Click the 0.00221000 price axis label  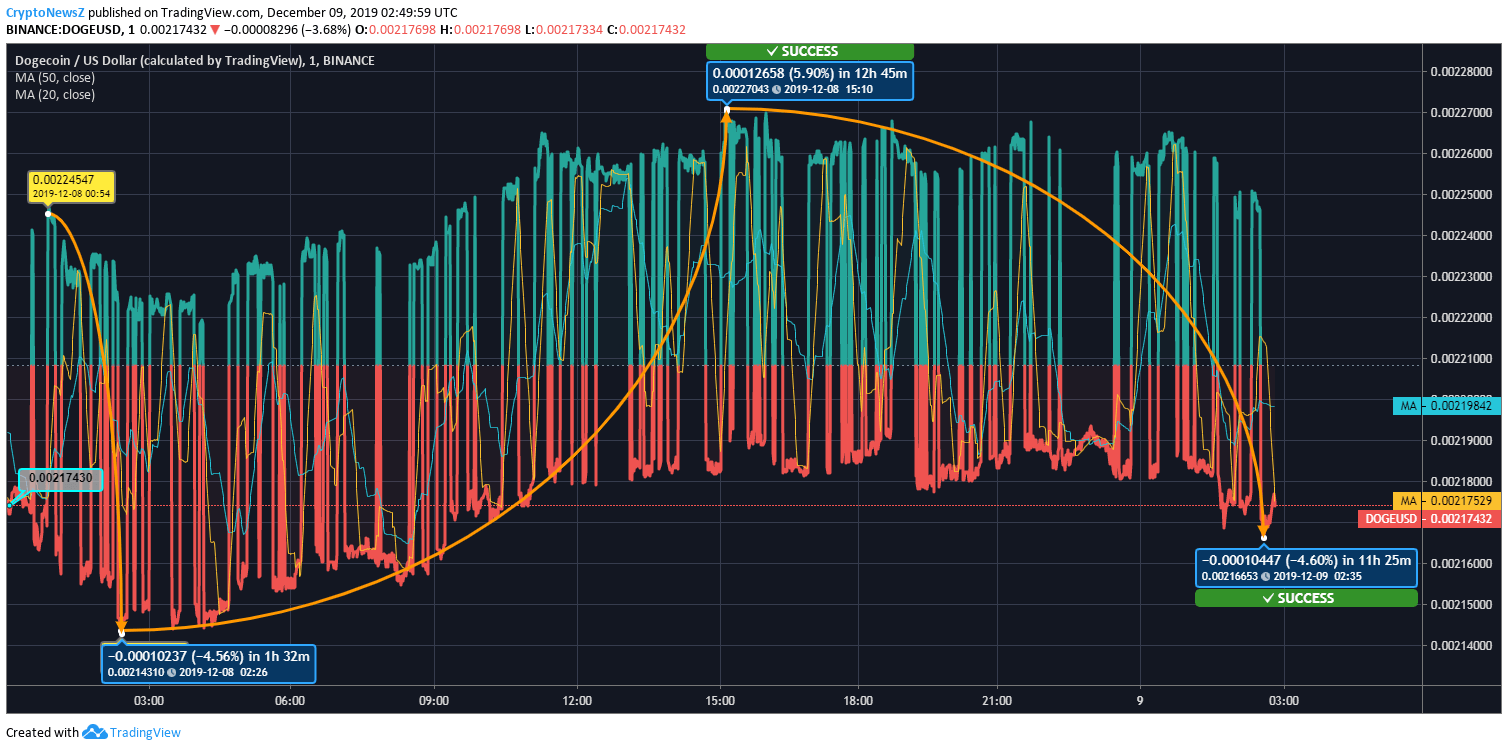[1461, 358]
